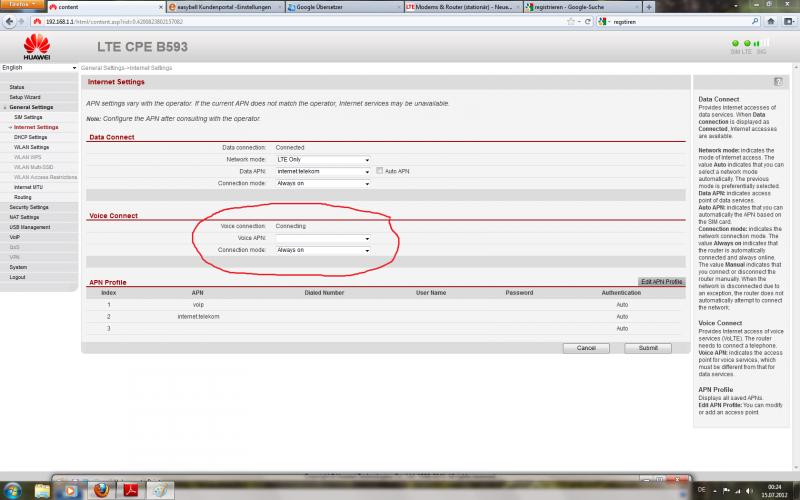Open the help icon above Data Connect help
This screenshot has width=800, height=500.
778,82
